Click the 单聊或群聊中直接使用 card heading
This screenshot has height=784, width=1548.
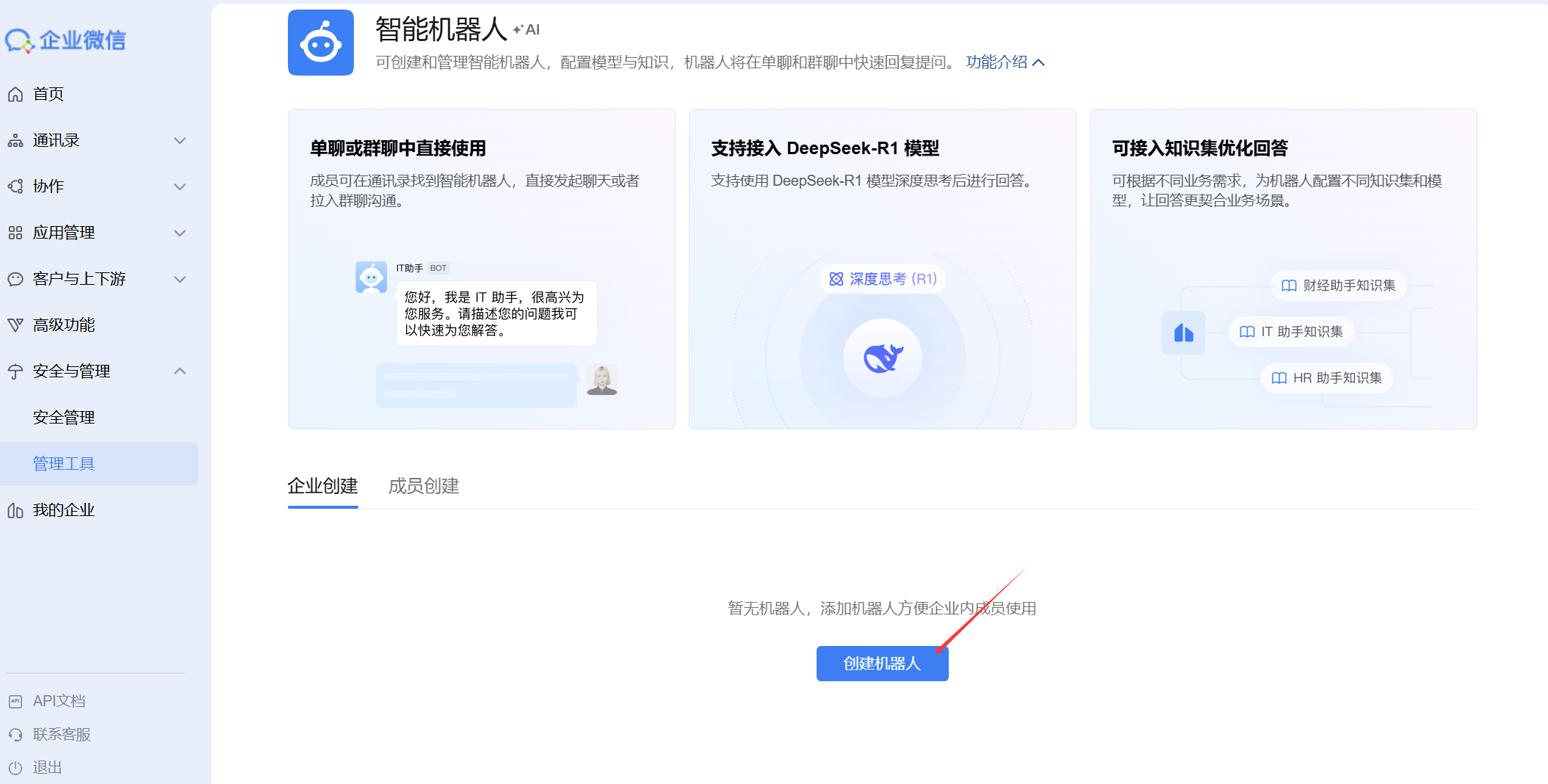(x=398, y=148)
